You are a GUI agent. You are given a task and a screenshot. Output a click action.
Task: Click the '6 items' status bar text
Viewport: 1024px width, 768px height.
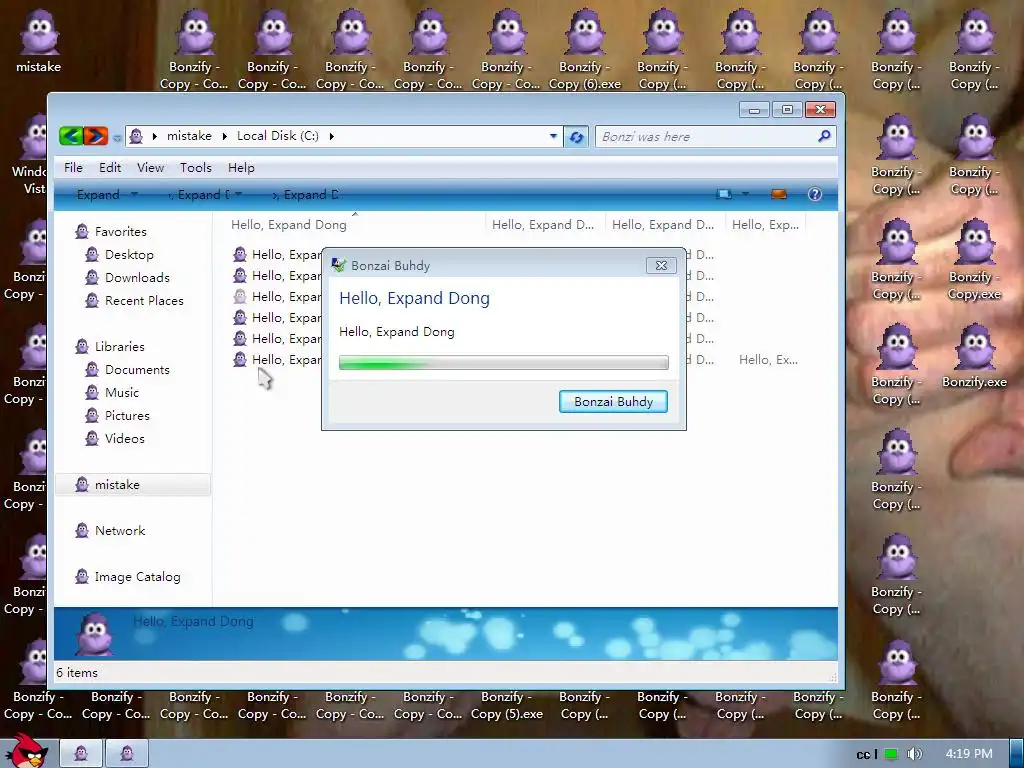77,673
